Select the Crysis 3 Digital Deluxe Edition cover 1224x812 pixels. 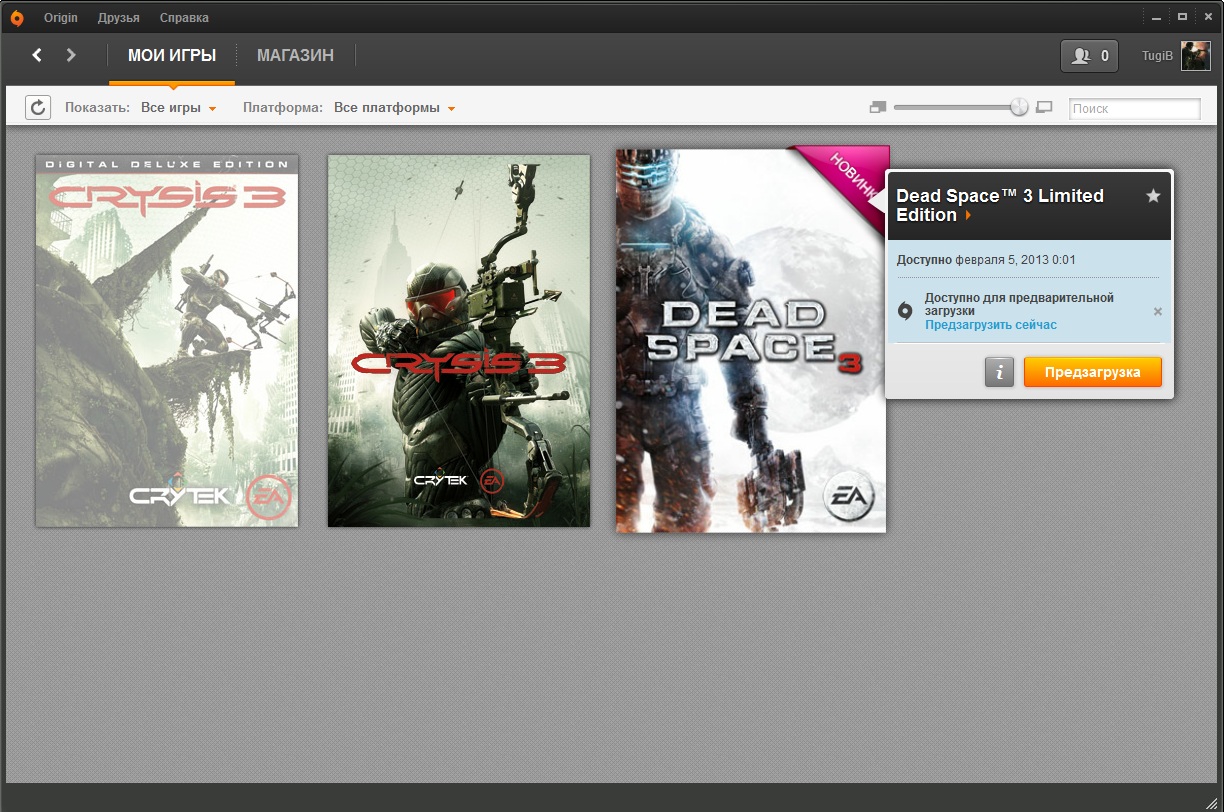click(167, 340)
